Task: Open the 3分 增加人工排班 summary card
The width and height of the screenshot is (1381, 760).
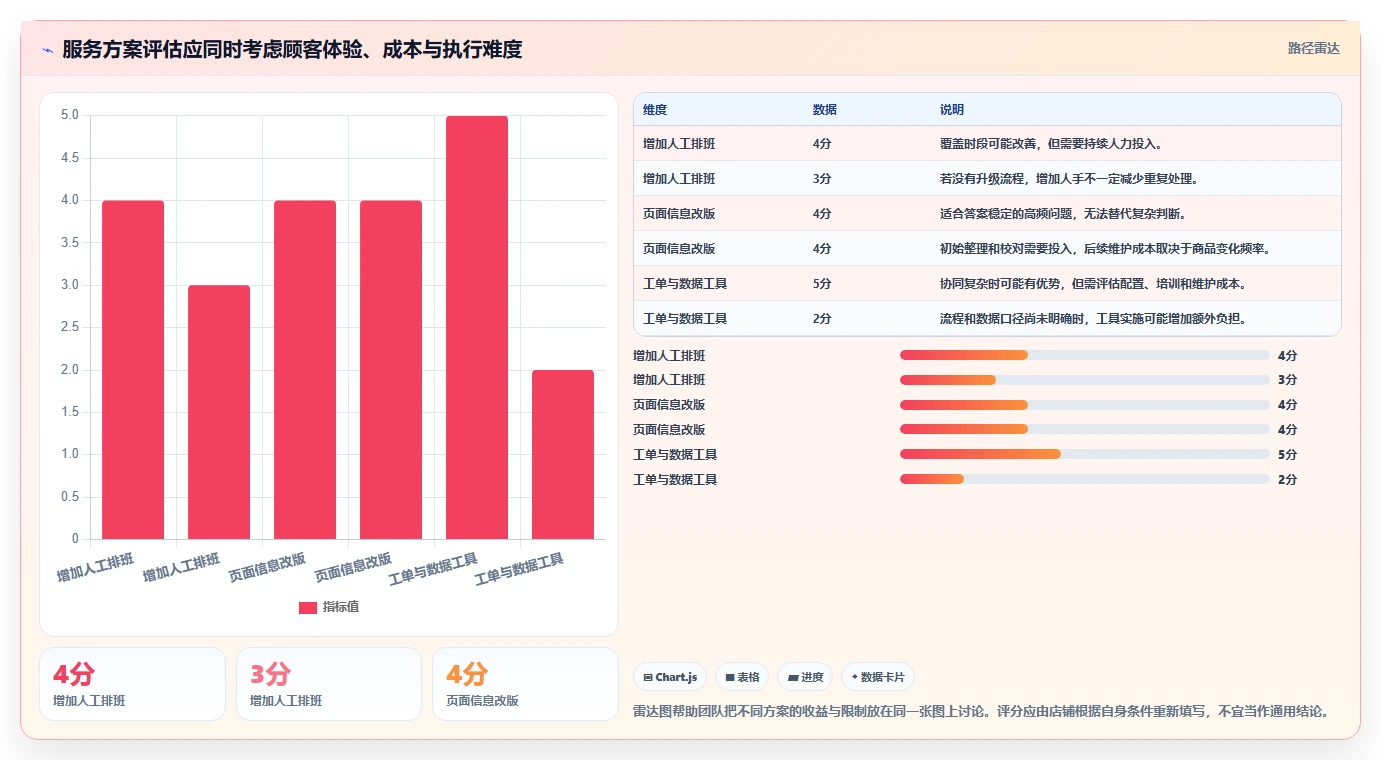Action: [x=329, y=684]
